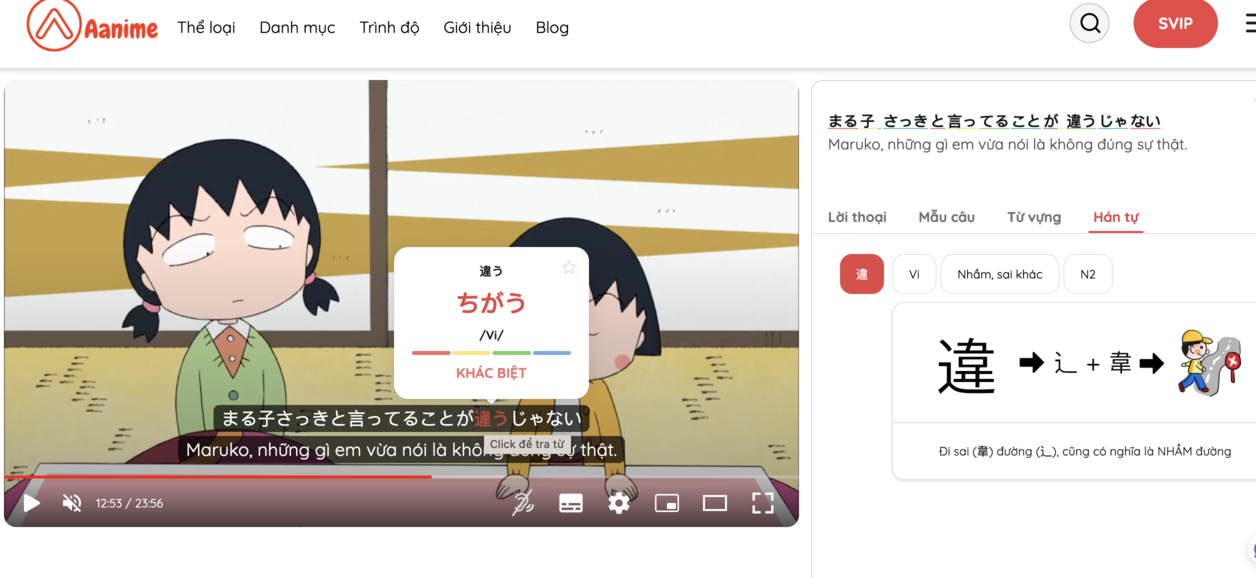Screen dimensions: 1256x578
Task: Toggle the crossed-out ear listening icon
Action: (x=522, y=503)
